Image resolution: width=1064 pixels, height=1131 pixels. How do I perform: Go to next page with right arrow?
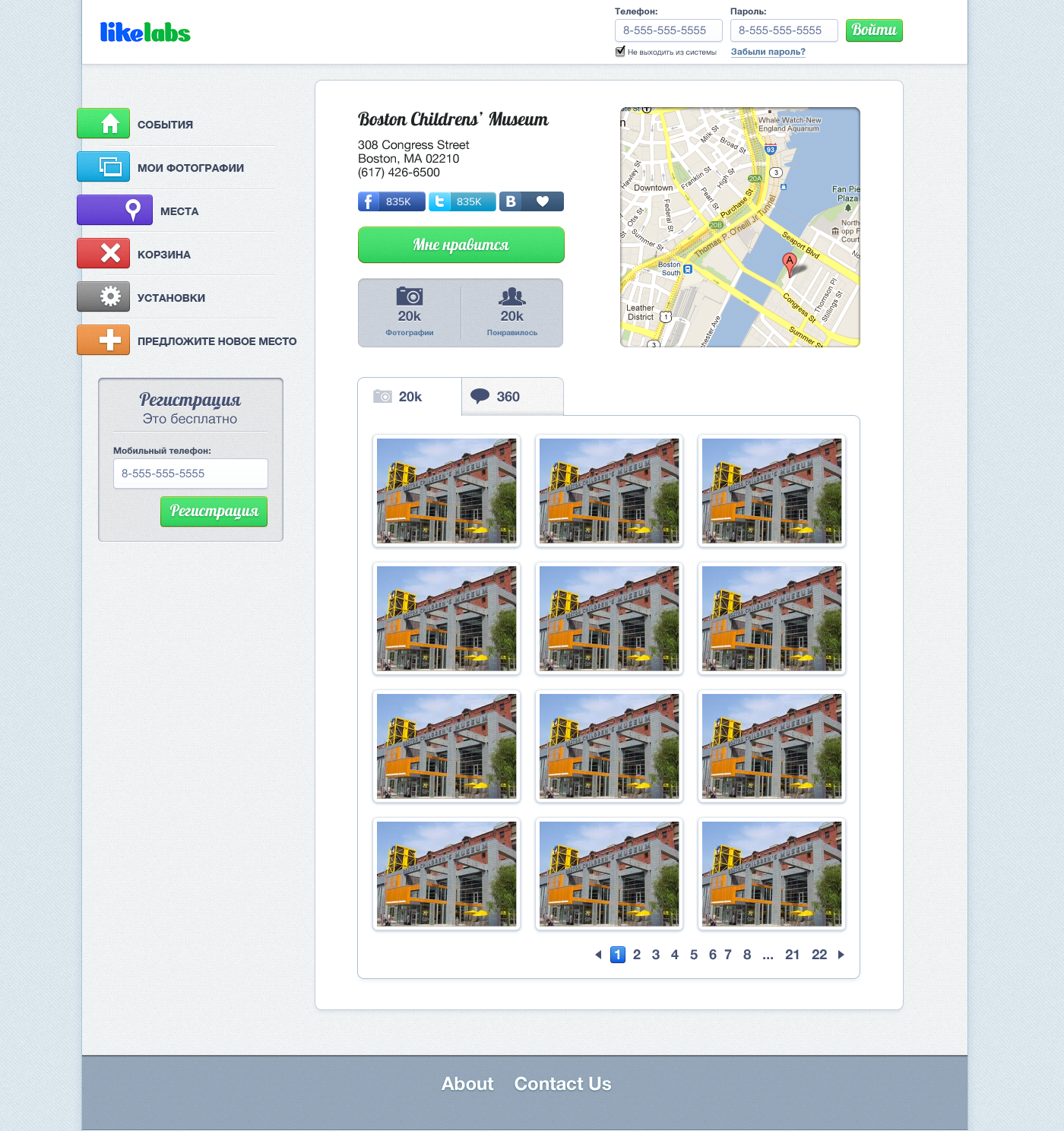841,955
